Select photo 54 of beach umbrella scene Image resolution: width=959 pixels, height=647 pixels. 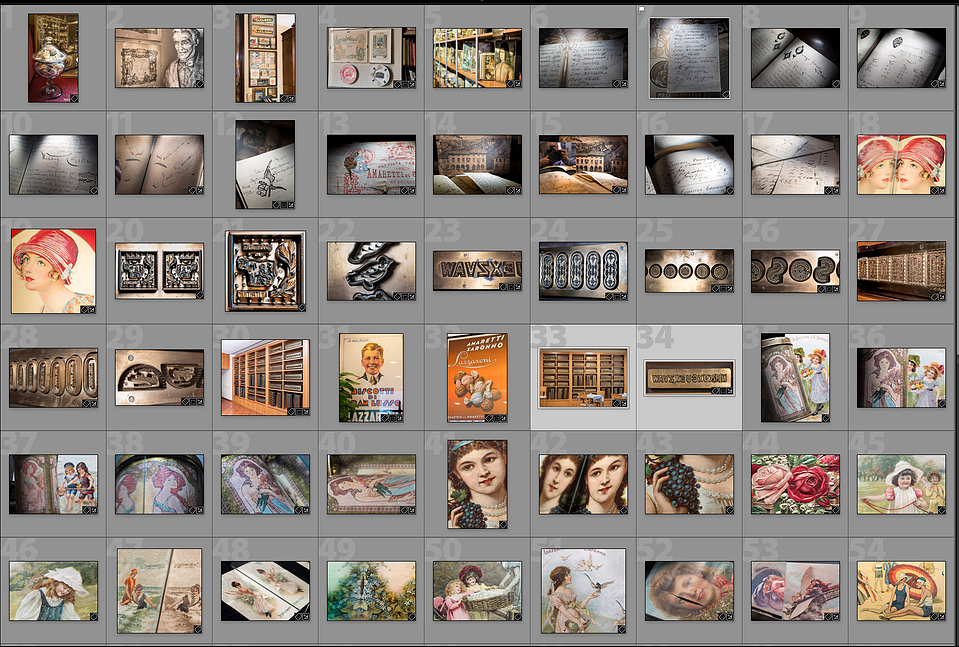point(902,591)
